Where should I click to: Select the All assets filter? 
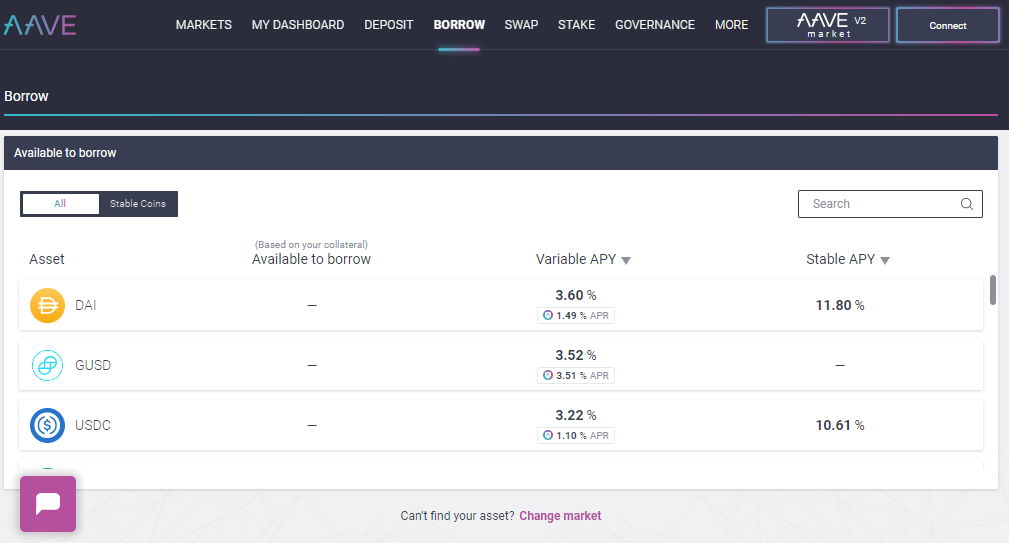60,204
